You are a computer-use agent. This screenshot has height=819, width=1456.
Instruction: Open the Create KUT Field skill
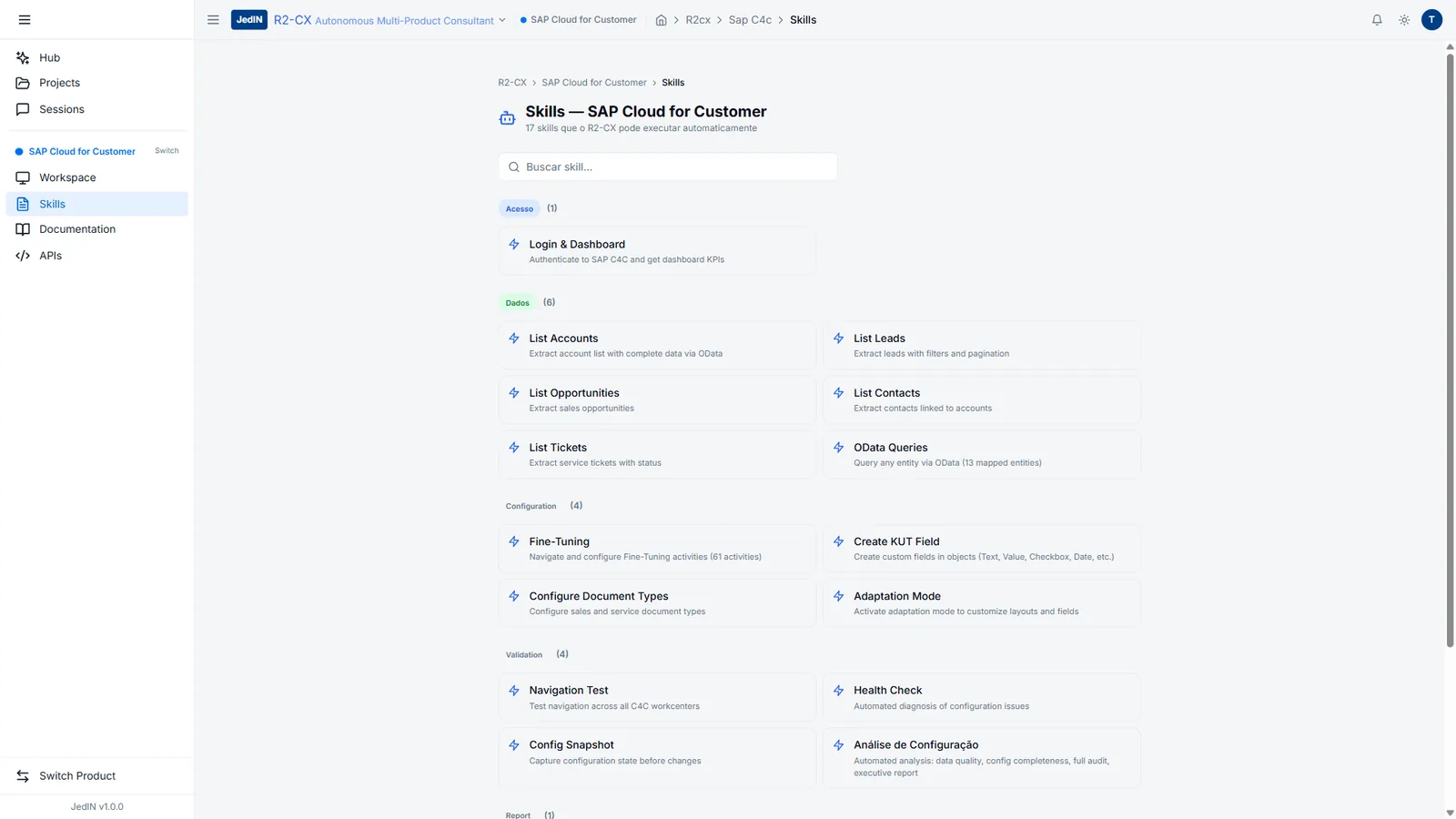click(x=982, y=548)
